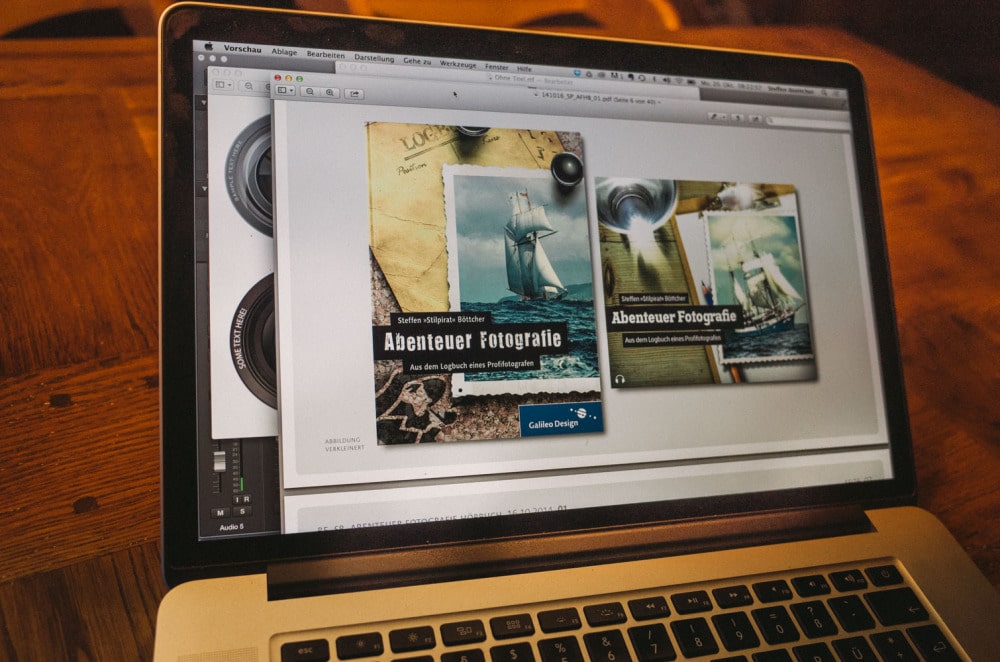
Task: Click the lower lens image in background window
Action: coord(253,342)
